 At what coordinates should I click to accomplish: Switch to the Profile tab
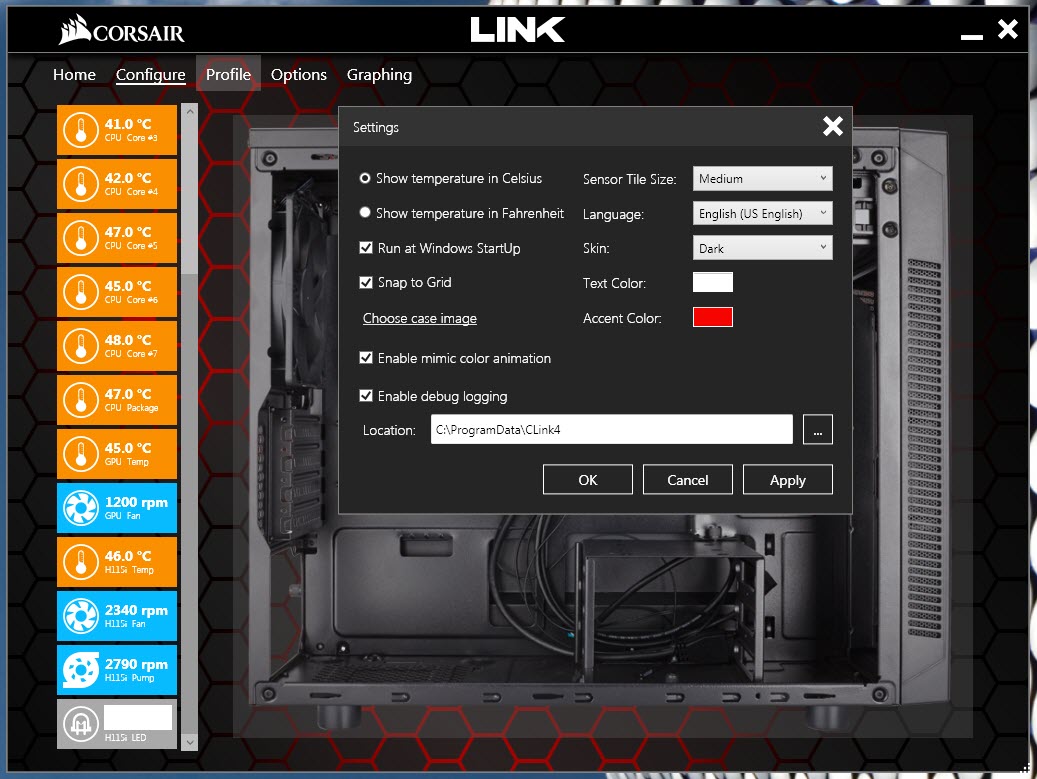(x=228, y=75)
